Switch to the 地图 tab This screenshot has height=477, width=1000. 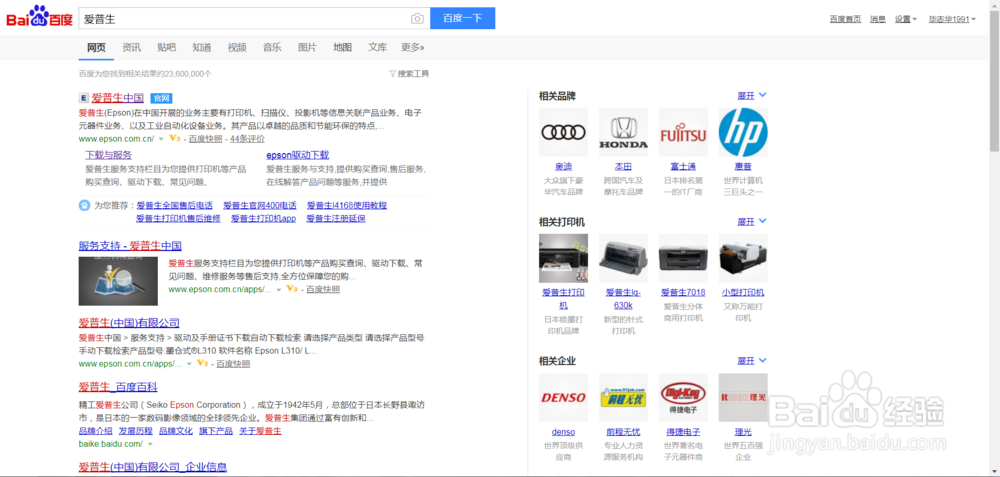click(x=342, y=47)
